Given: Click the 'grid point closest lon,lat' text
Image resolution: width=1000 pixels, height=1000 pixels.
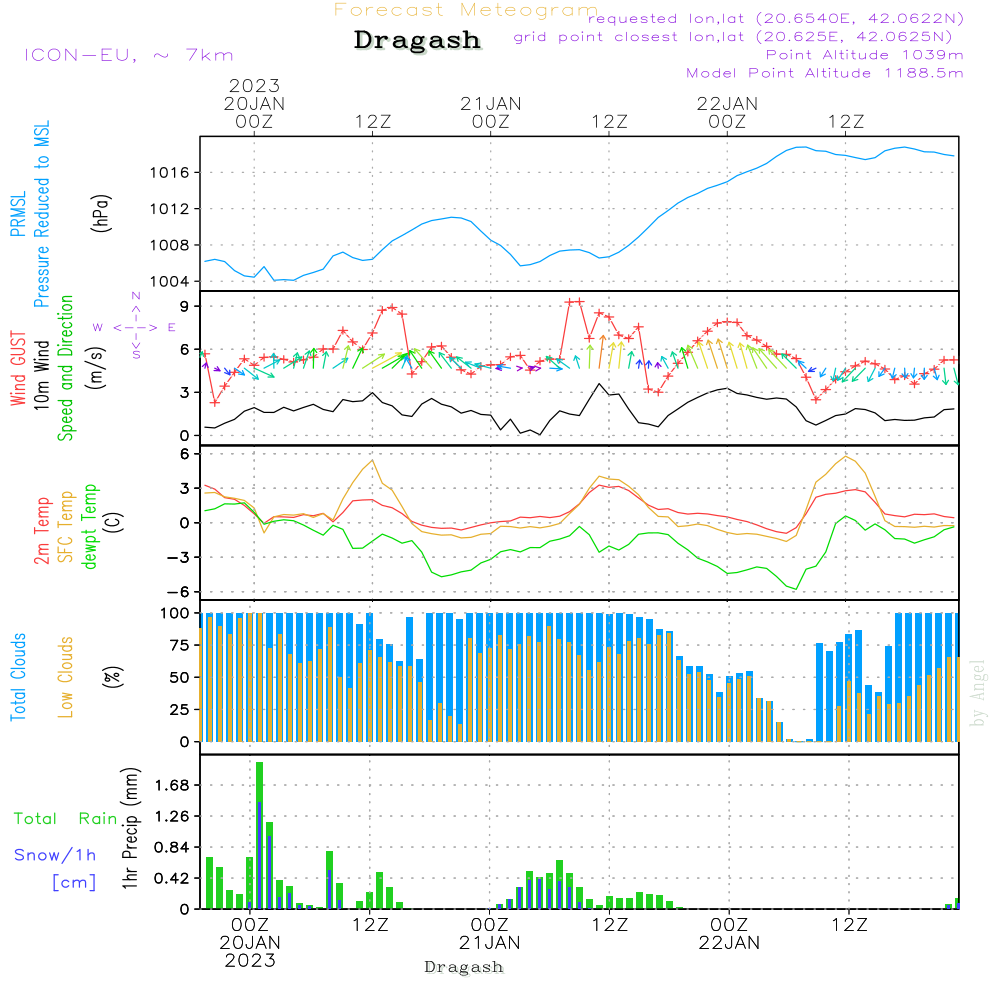Looking at the screenshot, I should click(x=733, y=37).
